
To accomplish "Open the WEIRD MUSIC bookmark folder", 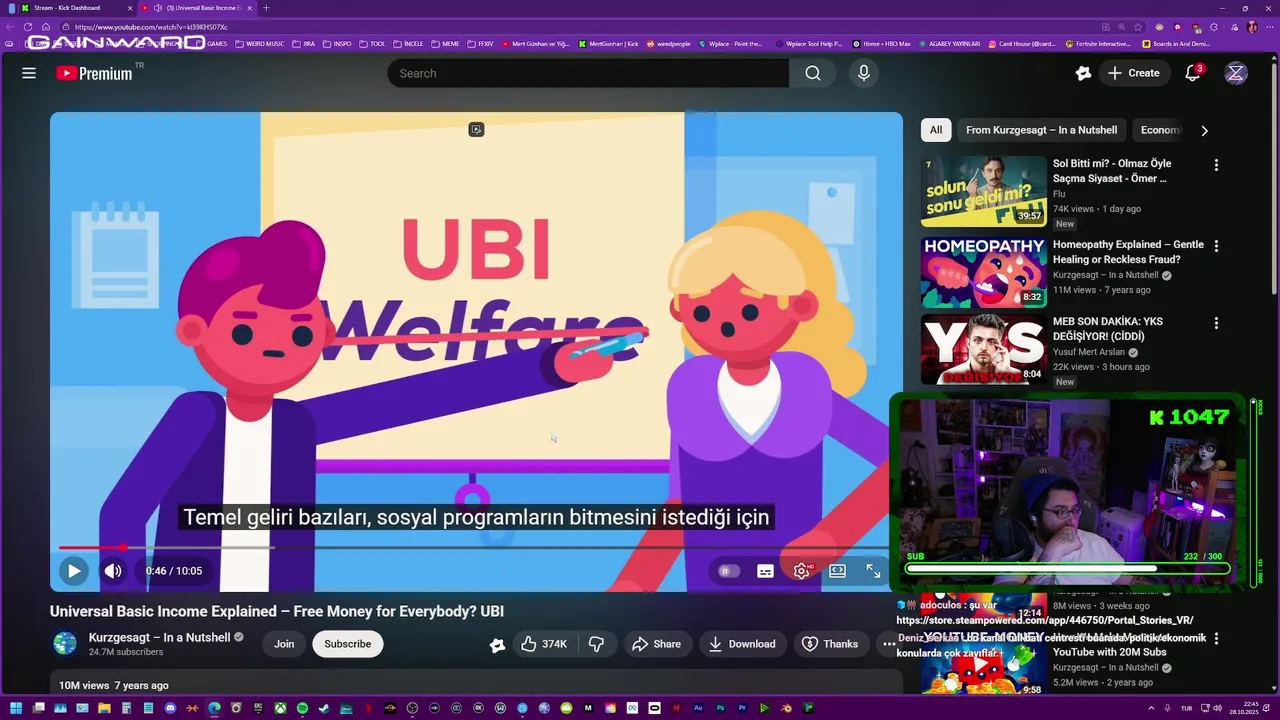I will point(260,44).
